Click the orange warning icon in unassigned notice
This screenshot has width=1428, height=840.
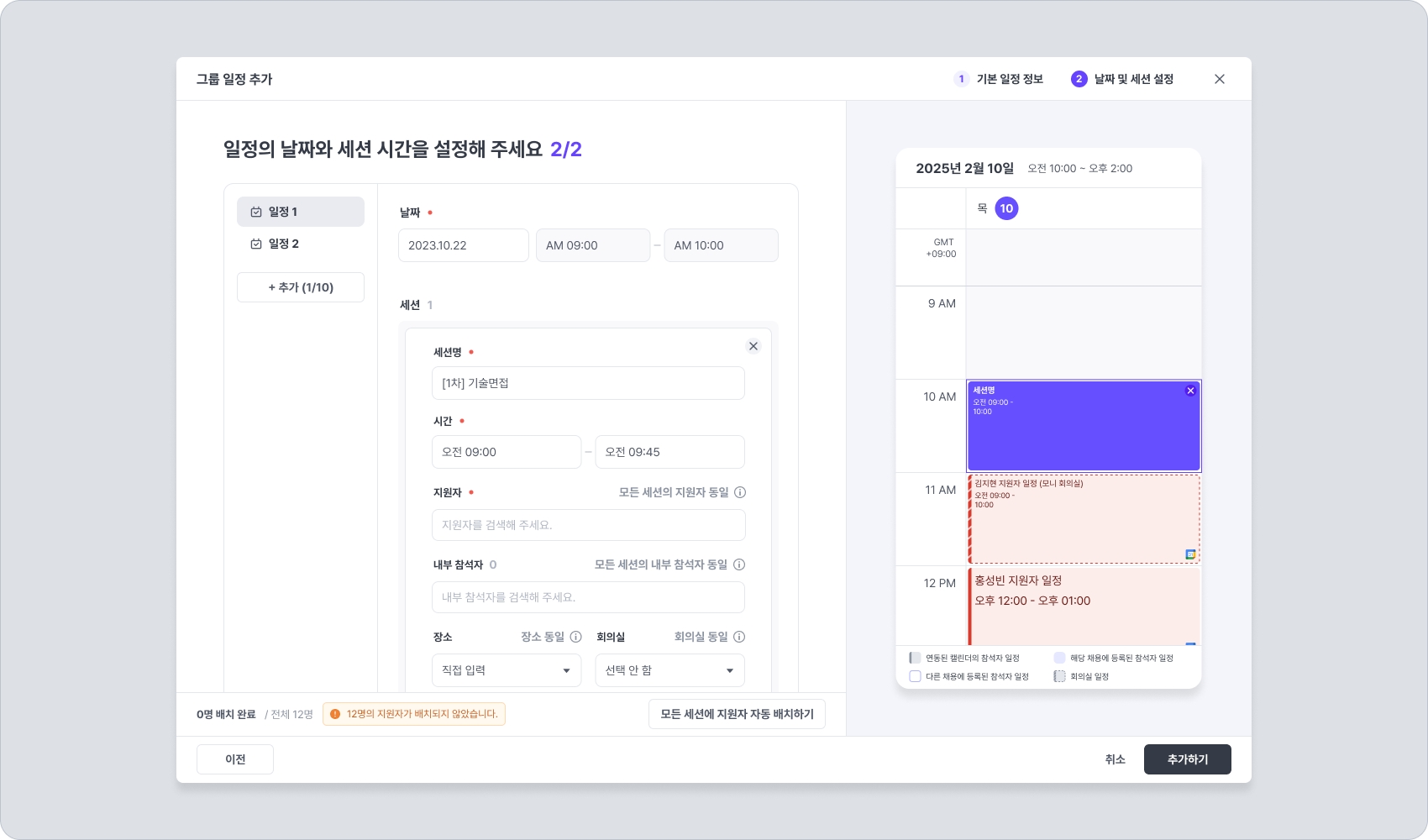point(335,714)
